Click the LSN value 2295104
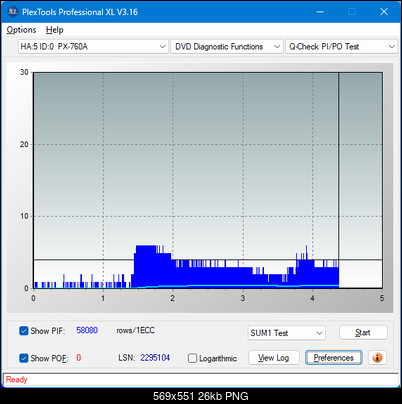The image size is (402, 404). (155, 358)
